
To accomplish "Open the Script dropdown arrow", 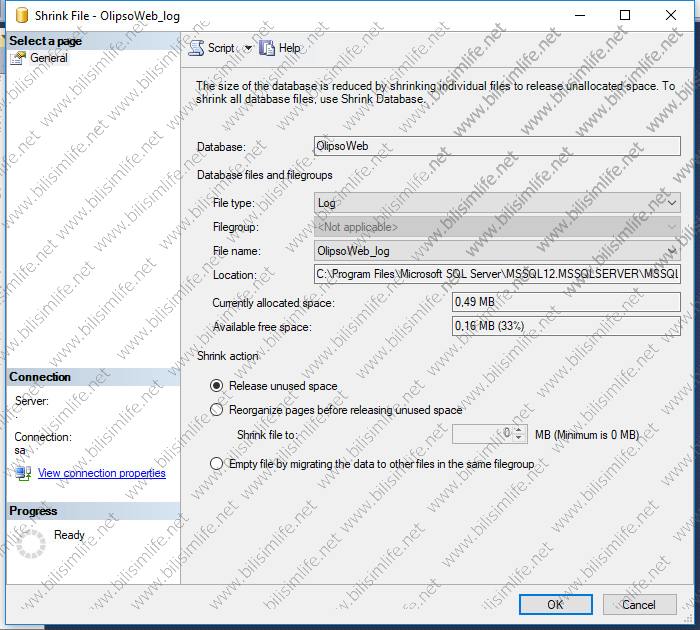I will pos(248,48).
